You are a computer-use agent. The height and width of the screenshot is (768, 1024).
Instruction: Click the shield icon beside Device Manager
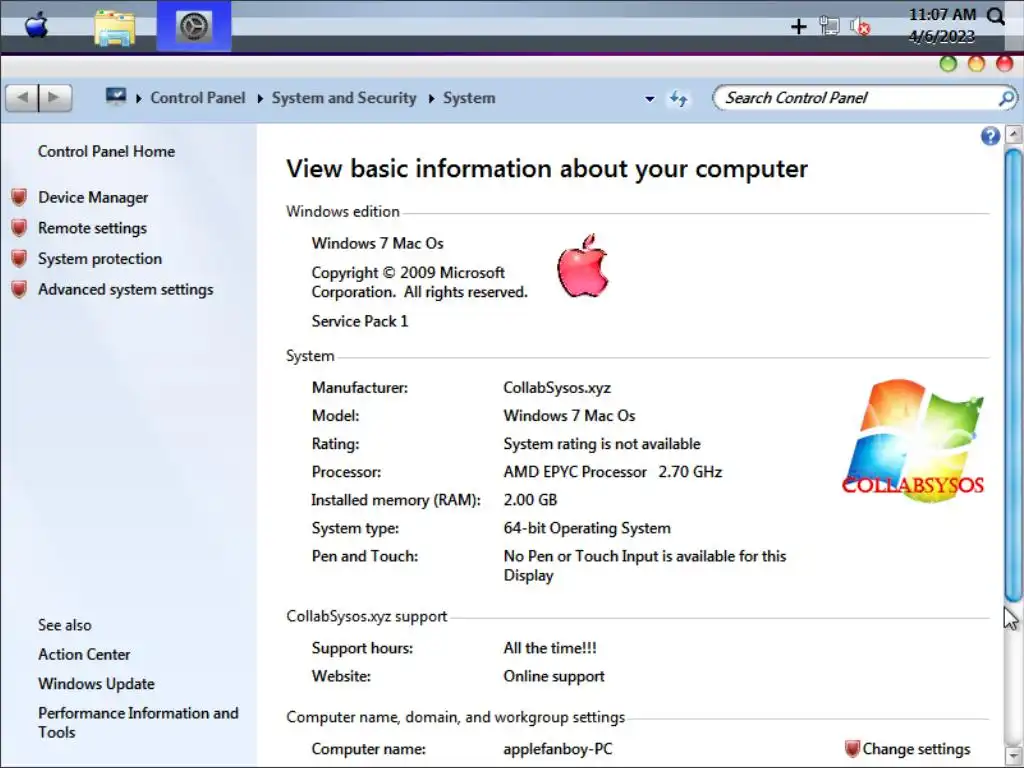click(x=20, y=197)
